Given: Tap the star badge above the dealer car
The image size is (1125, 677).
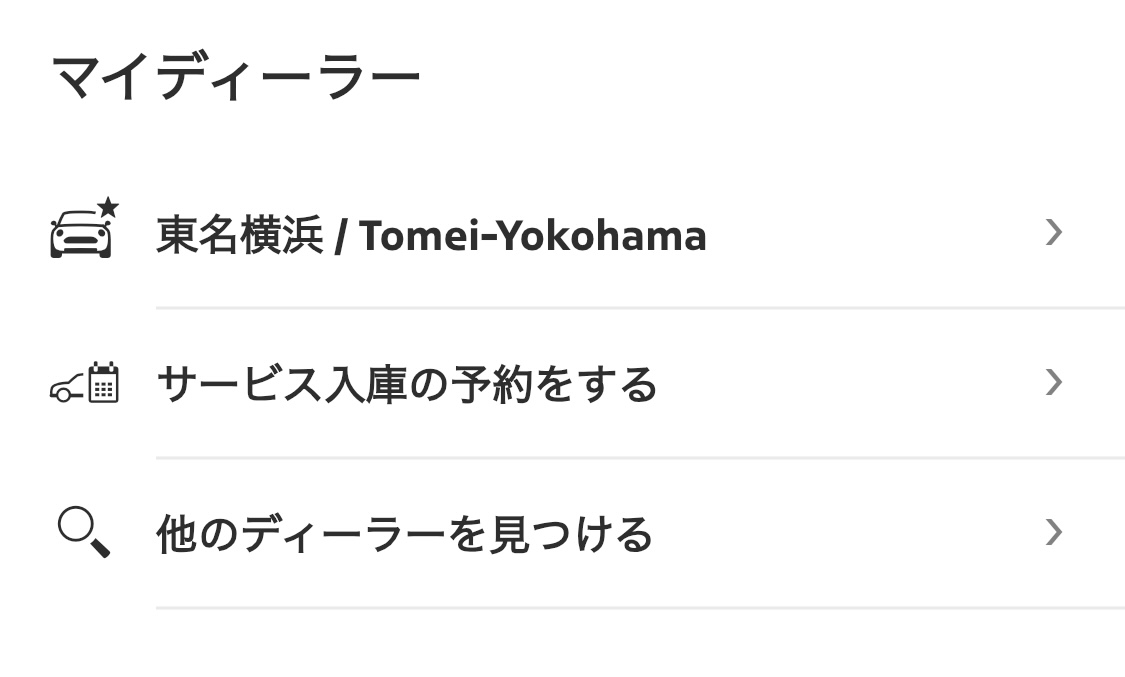Looking at the screenshot, I should 108,207.
